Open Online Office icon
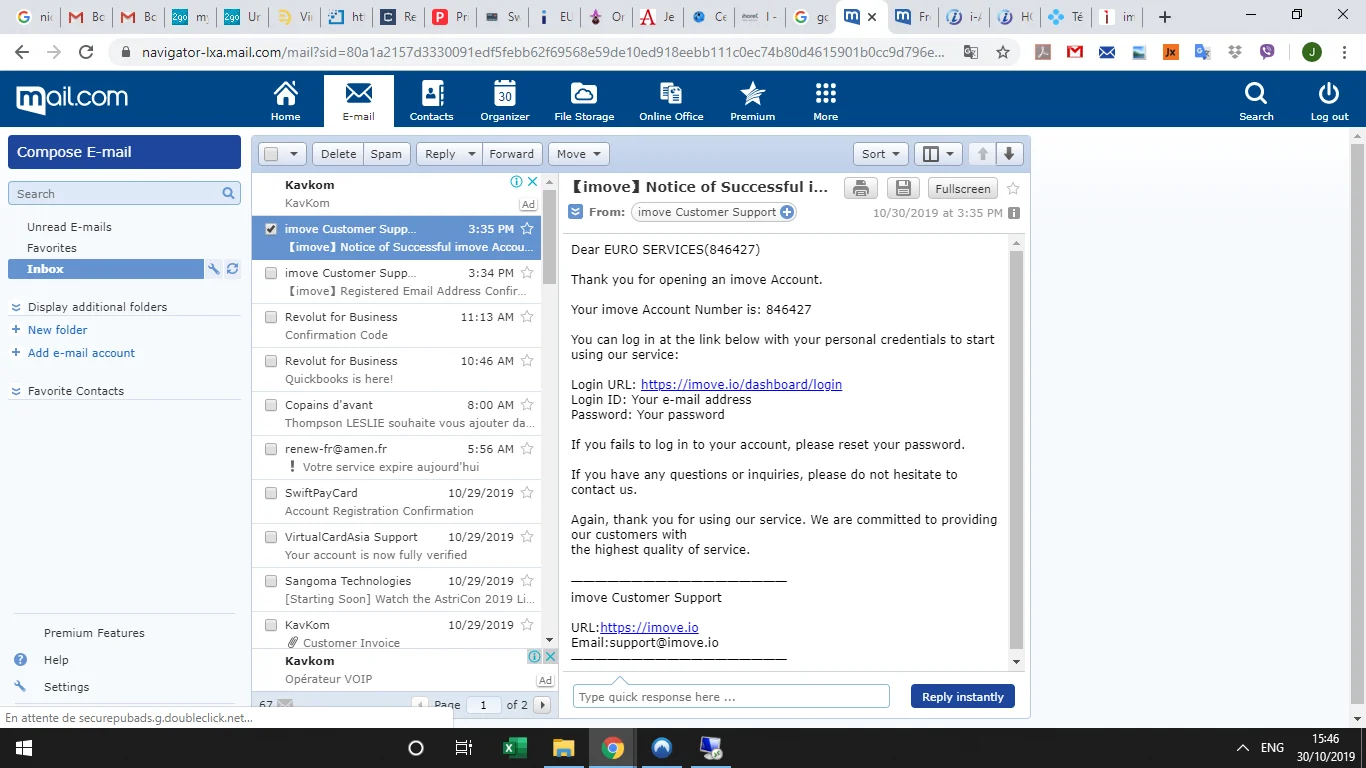This screenshot has height=768, width=1366. (x=671, y=101)
